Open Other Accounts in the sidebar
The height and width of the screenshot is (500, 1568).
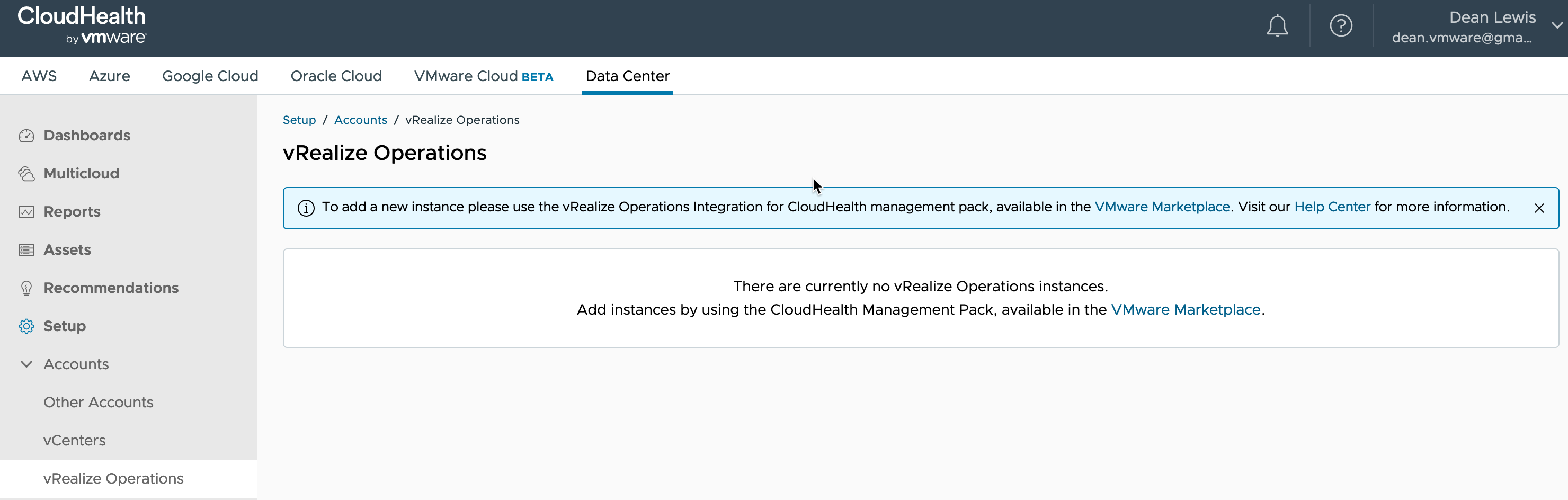(x=98, y=402)
